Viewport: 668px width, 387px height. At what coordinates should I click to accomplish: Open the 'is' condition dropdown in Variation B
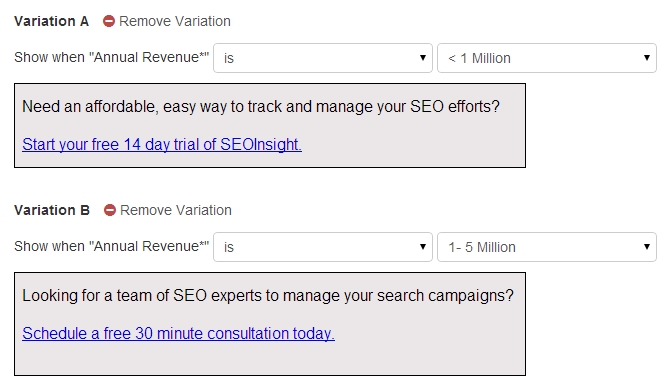pos(323,247)
